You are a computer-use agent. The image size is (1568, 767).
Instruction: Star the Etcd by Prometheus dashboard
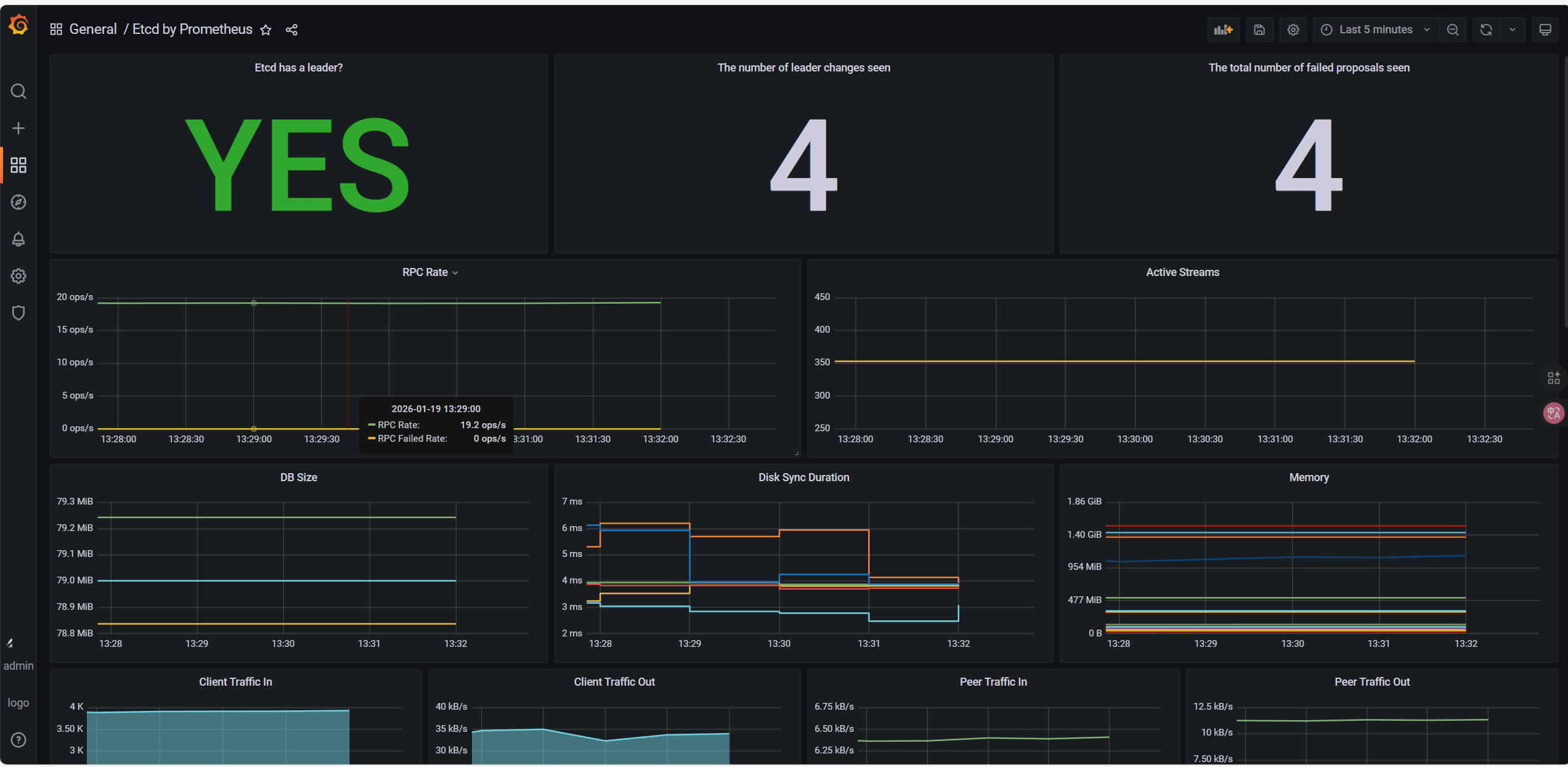[266, 30]
